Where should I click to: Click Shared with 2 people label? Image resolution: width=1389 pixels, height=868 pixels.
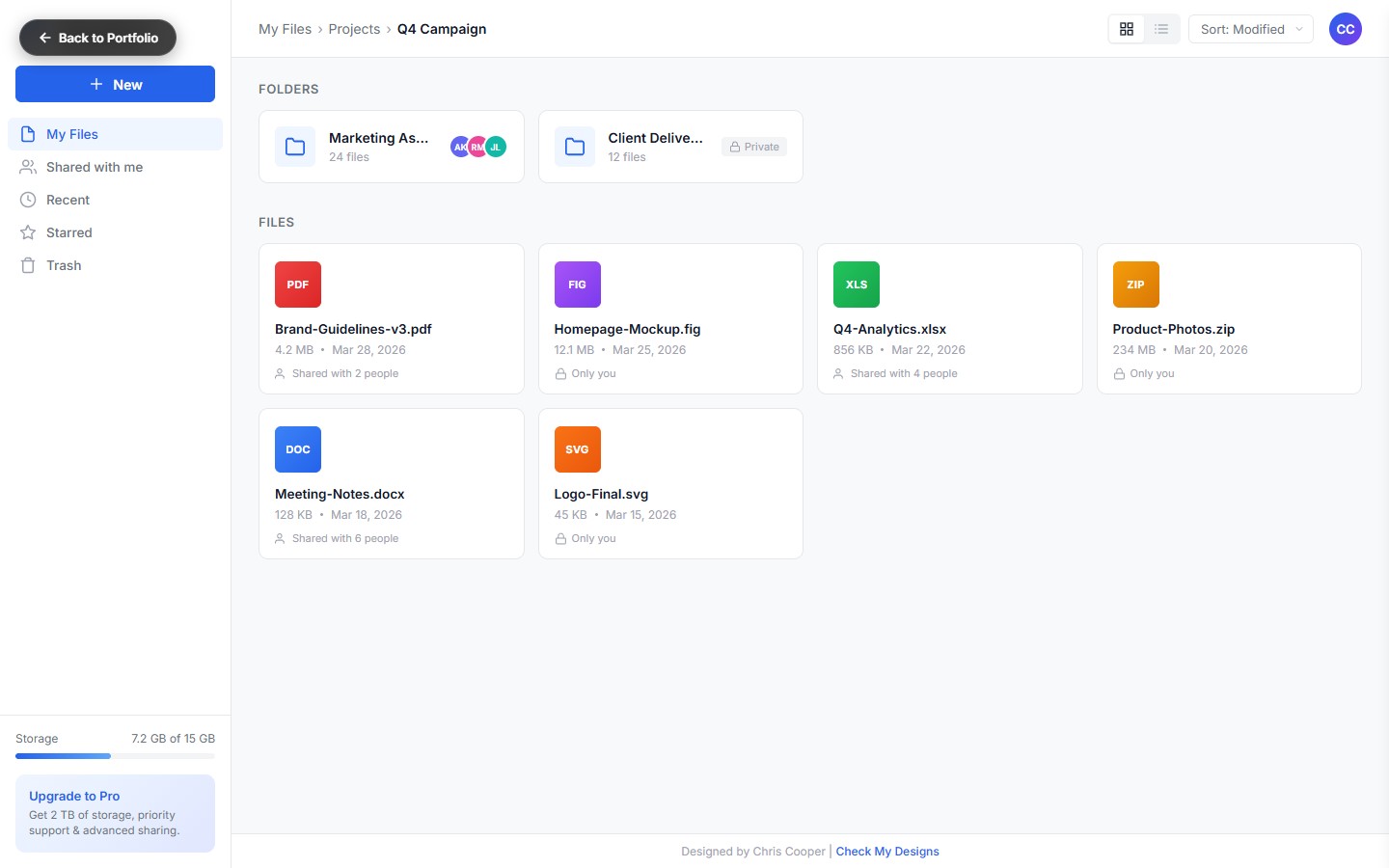[345, 373]
